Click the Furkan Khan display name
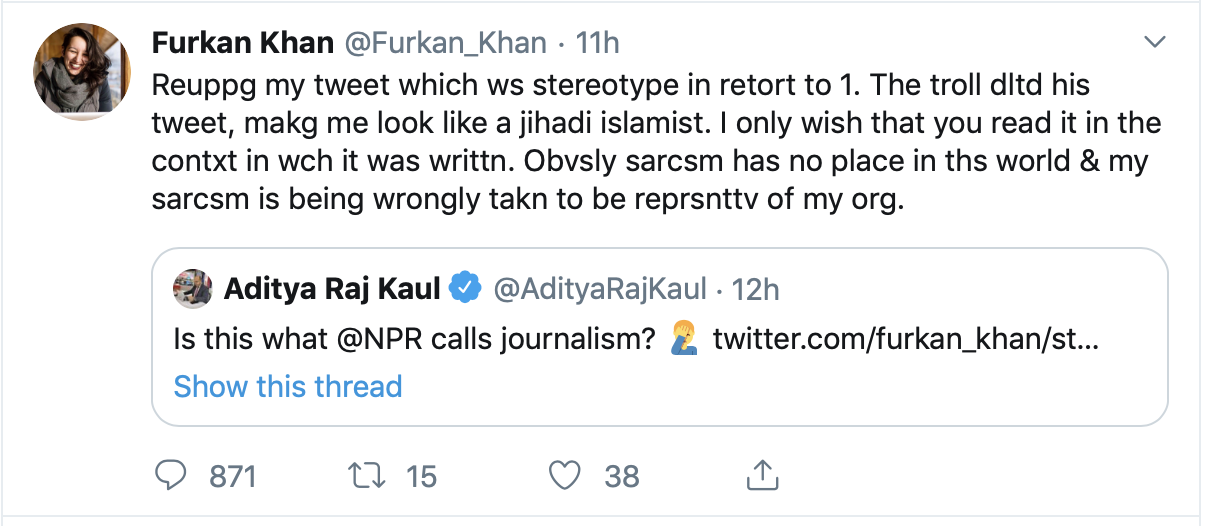 pos(243,43)
